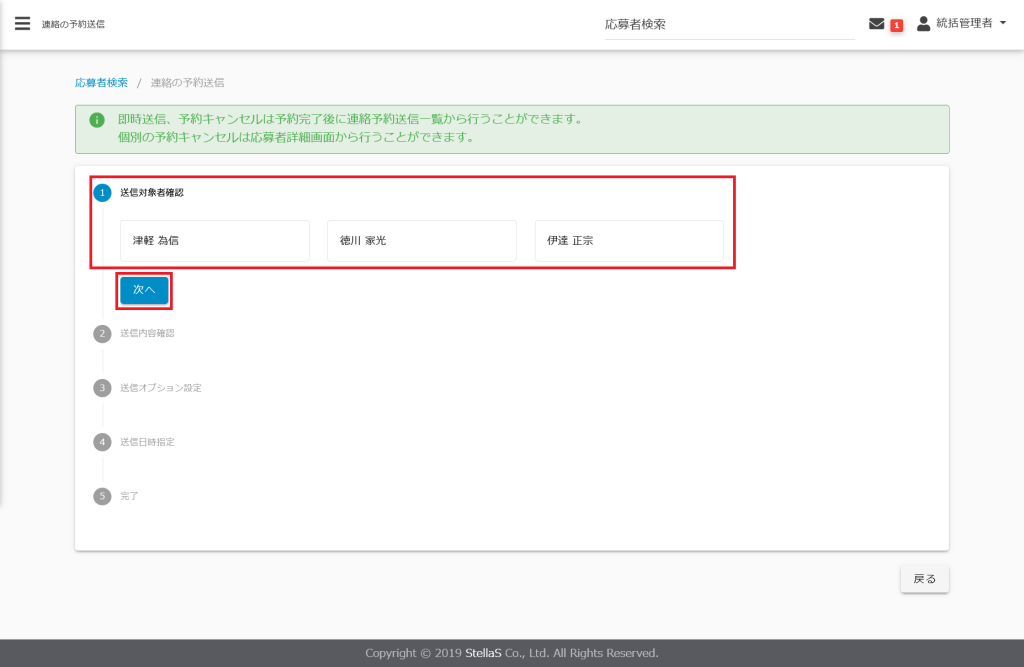
Task: Click step 1 circle icon
Action: coord(102,192)
